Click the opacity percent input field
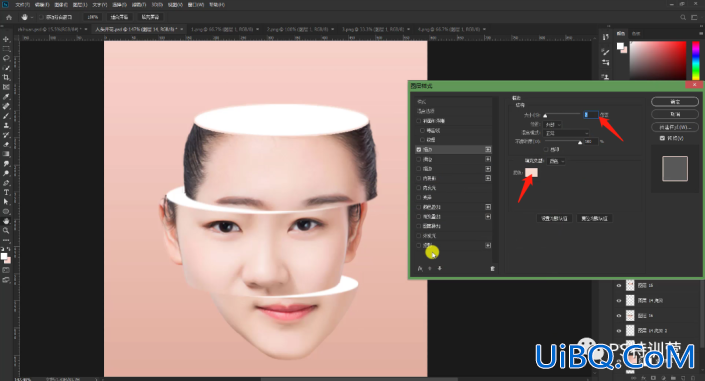The image size is (705, 381). click(x=591, y=141)
